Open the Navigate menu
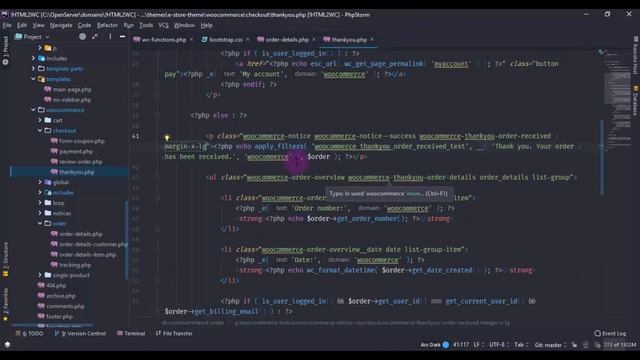The image size is (640, 360). tap(61, 25)
